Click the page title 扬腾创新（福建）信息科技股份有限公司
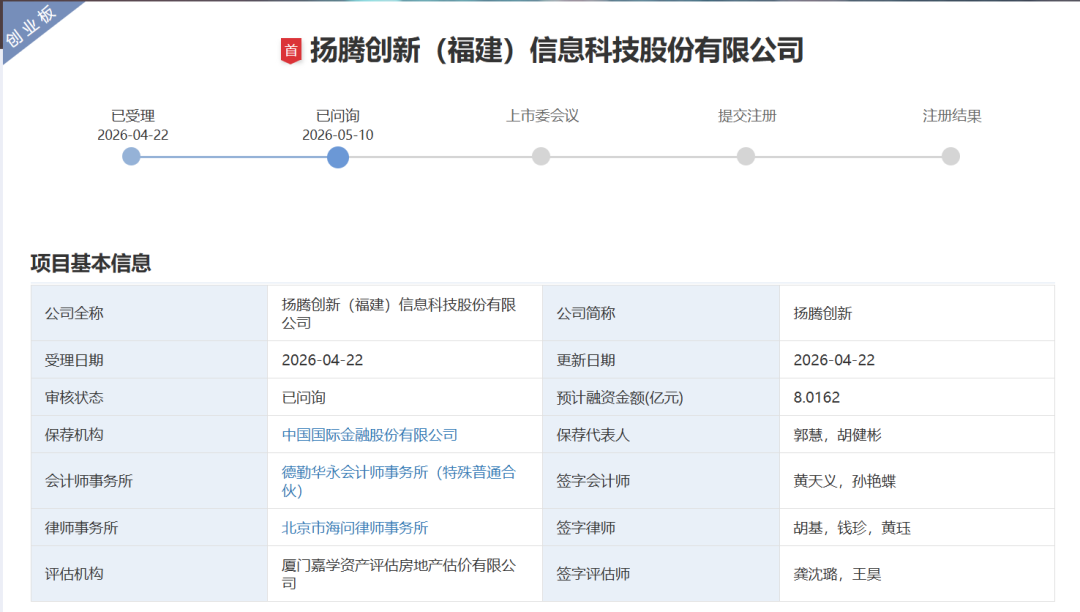Viewport: 1080px width, 612px height. [557, 50]
